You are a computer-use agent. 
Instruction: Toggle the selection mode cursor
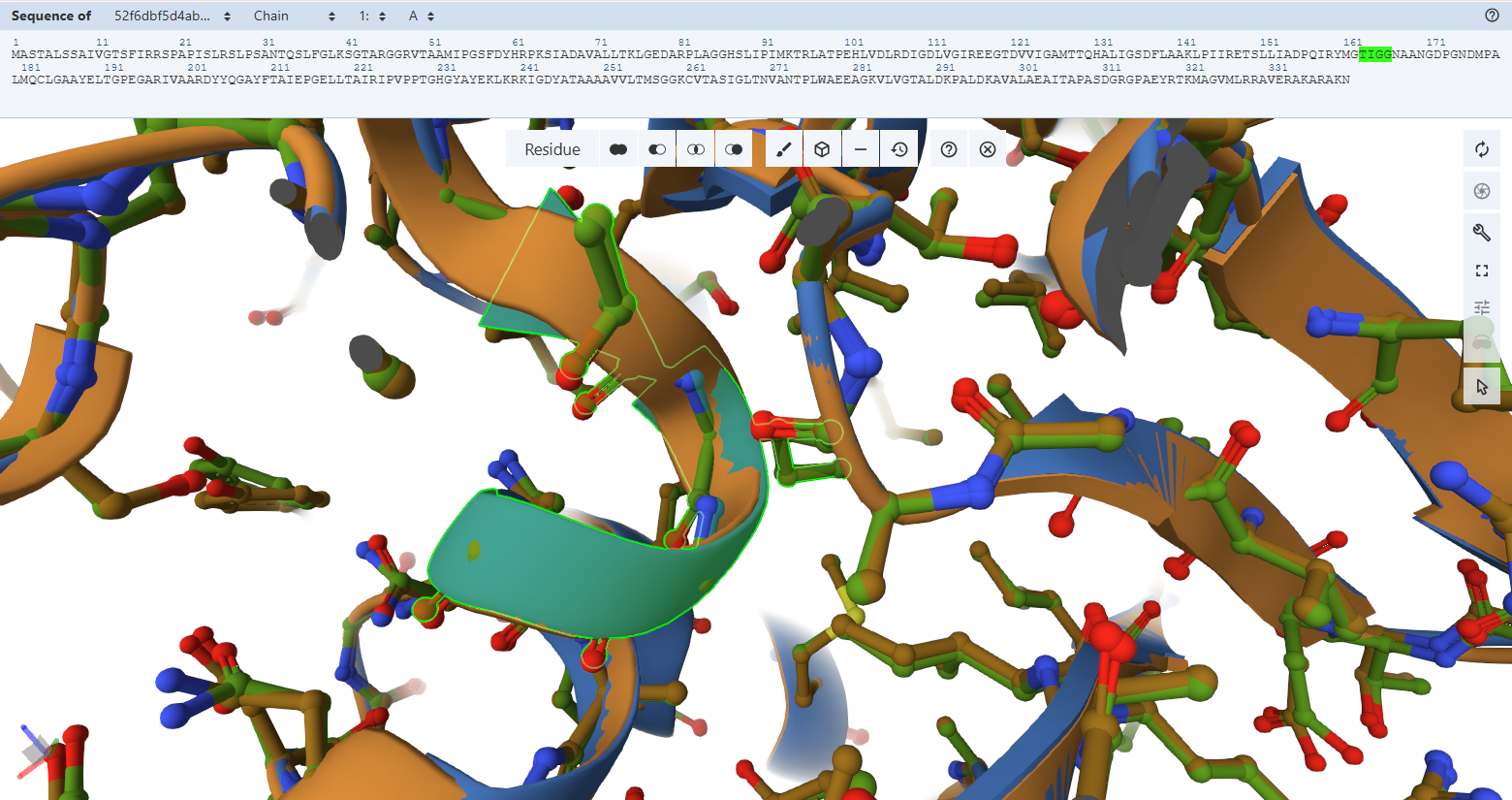coord(1481,387)
